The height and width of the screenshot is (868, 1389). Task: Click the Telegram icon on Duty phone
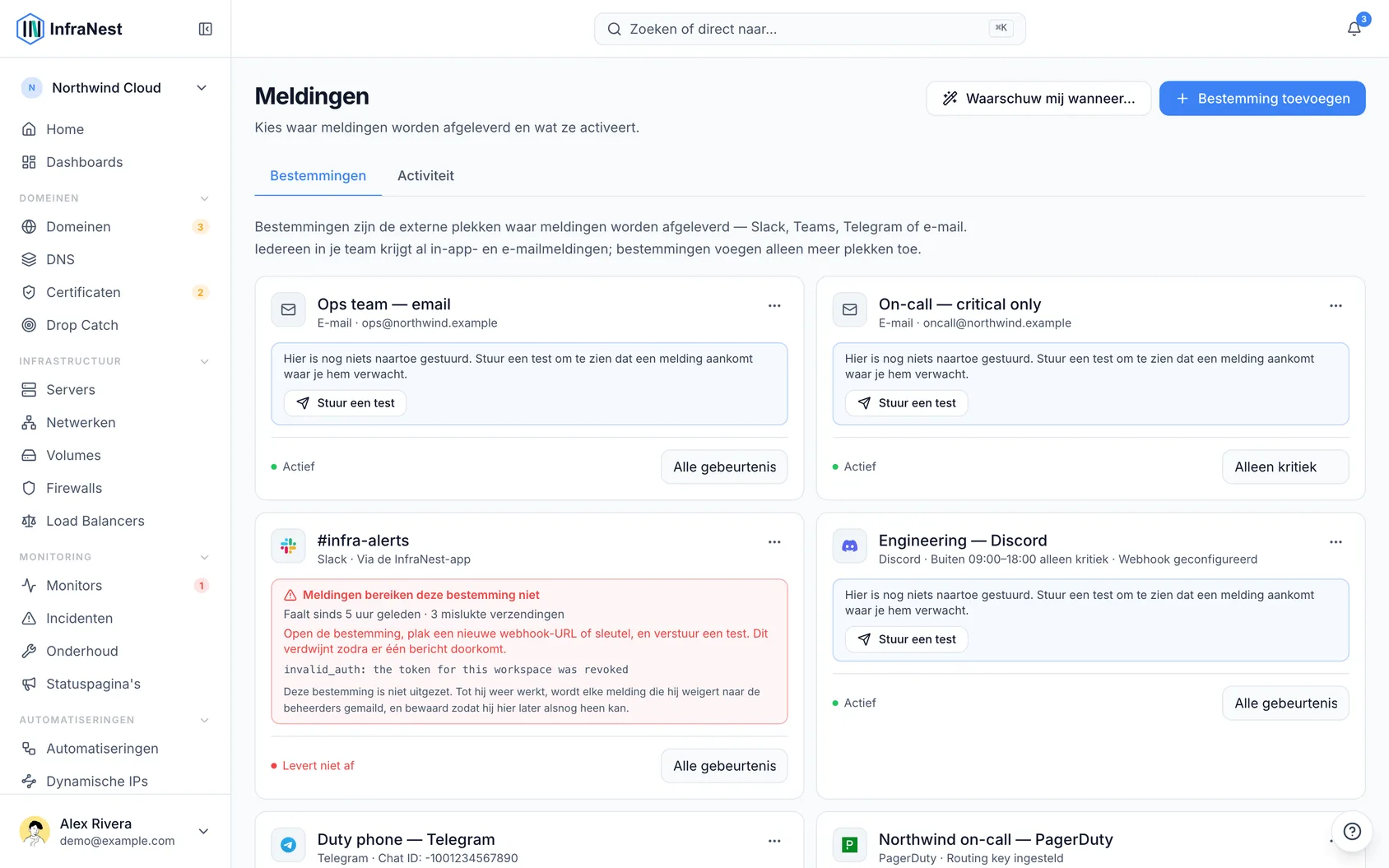(288, 845)
